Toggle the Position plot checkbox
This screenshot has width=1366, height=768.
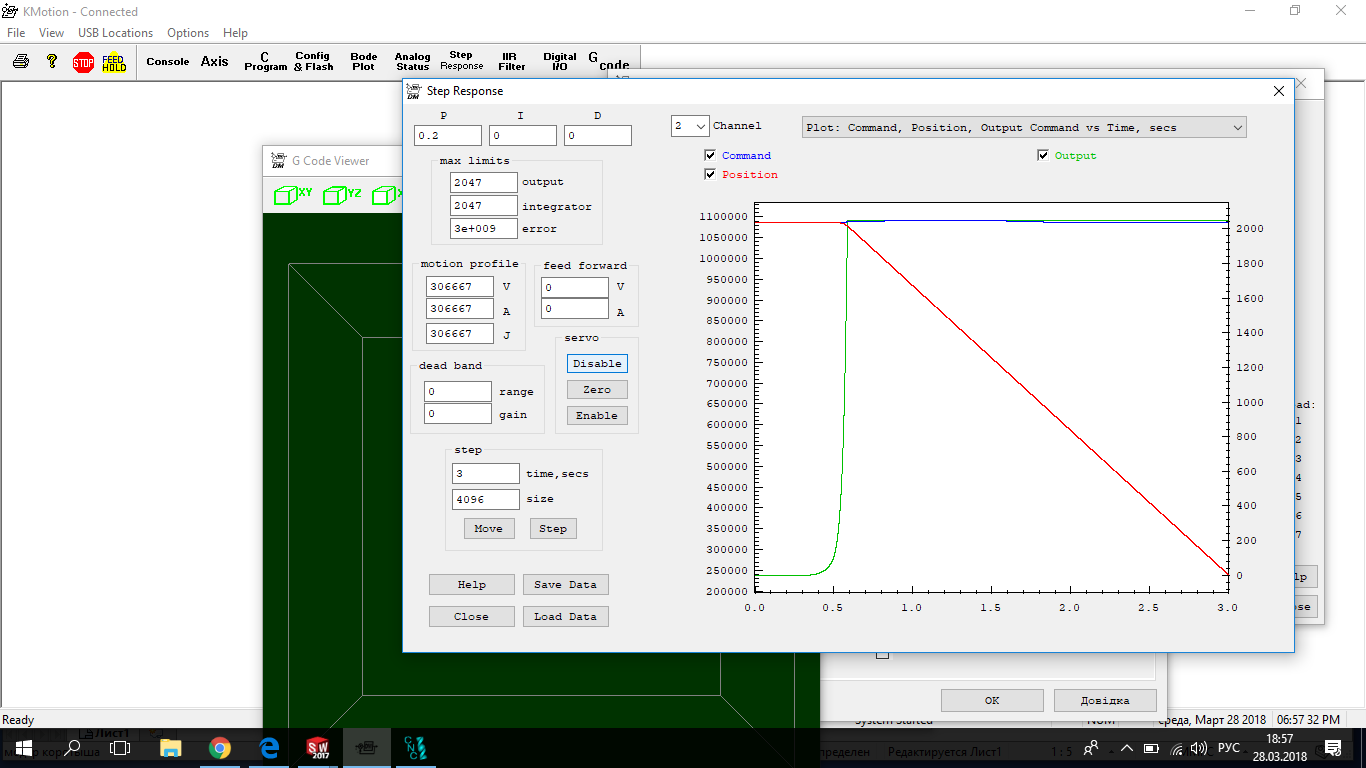[710, 175]
